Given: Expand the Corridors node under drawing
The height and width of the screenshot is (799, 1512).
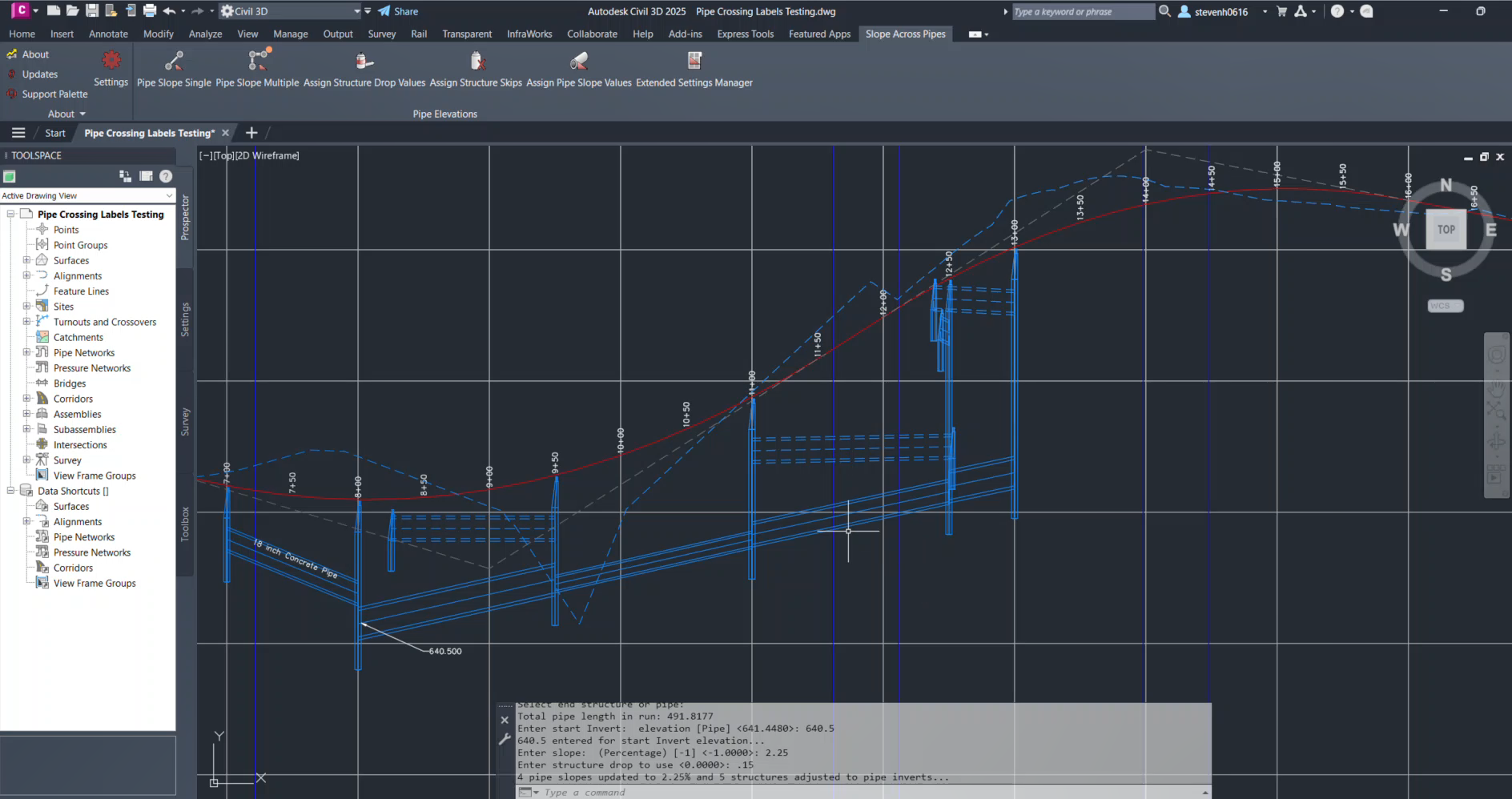Looking at the screenshot, I should pyautogui.click(x=26, y=398).
